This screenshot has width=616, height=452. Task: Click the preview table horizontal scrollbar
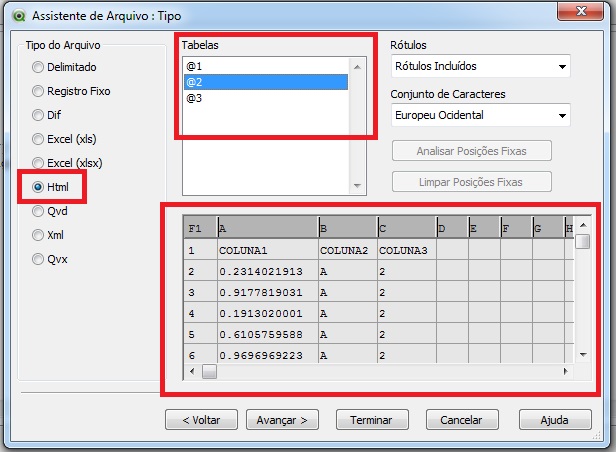point(380,372)
